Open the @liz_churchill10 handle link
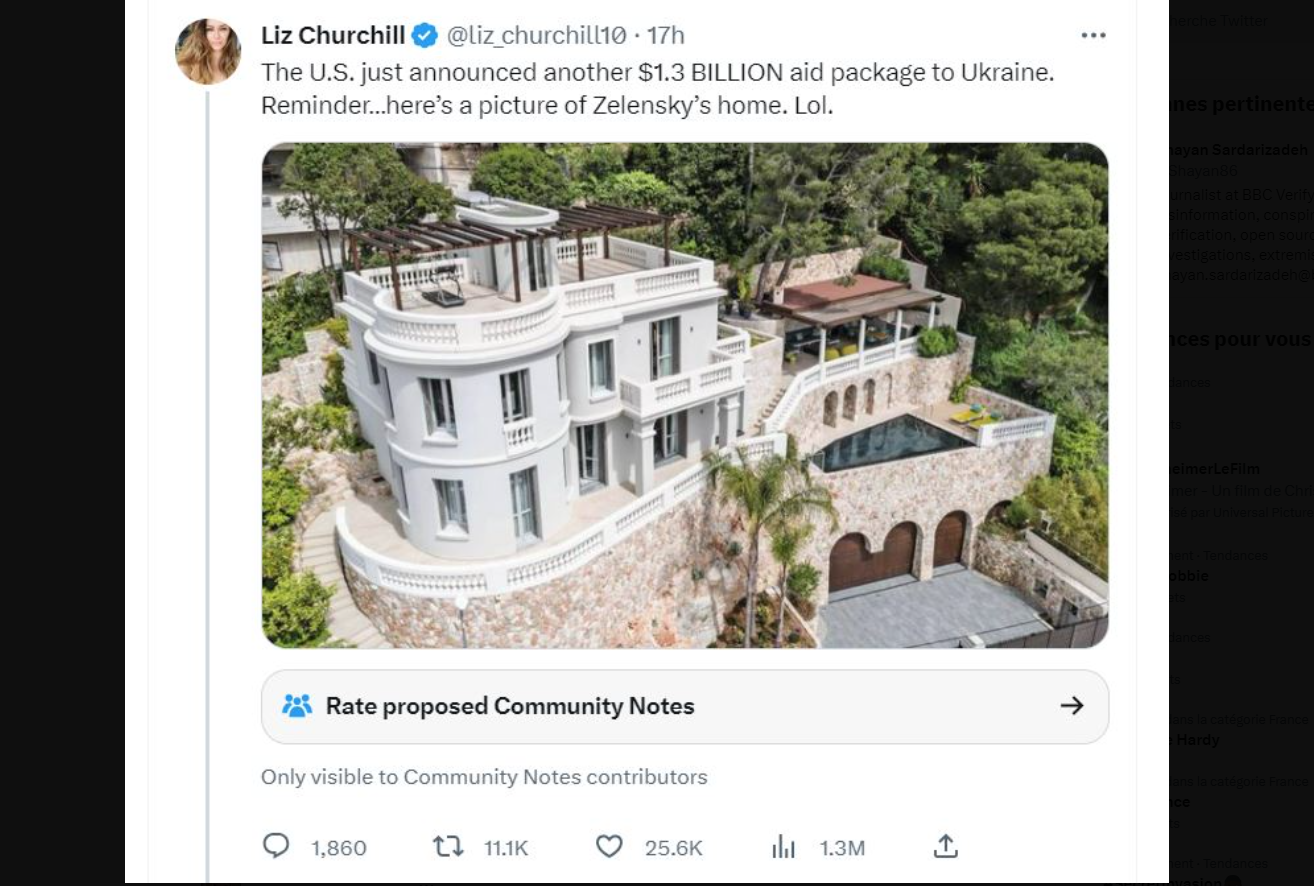Viewport: 1314px width, 886px height. [x=536, y=36]
